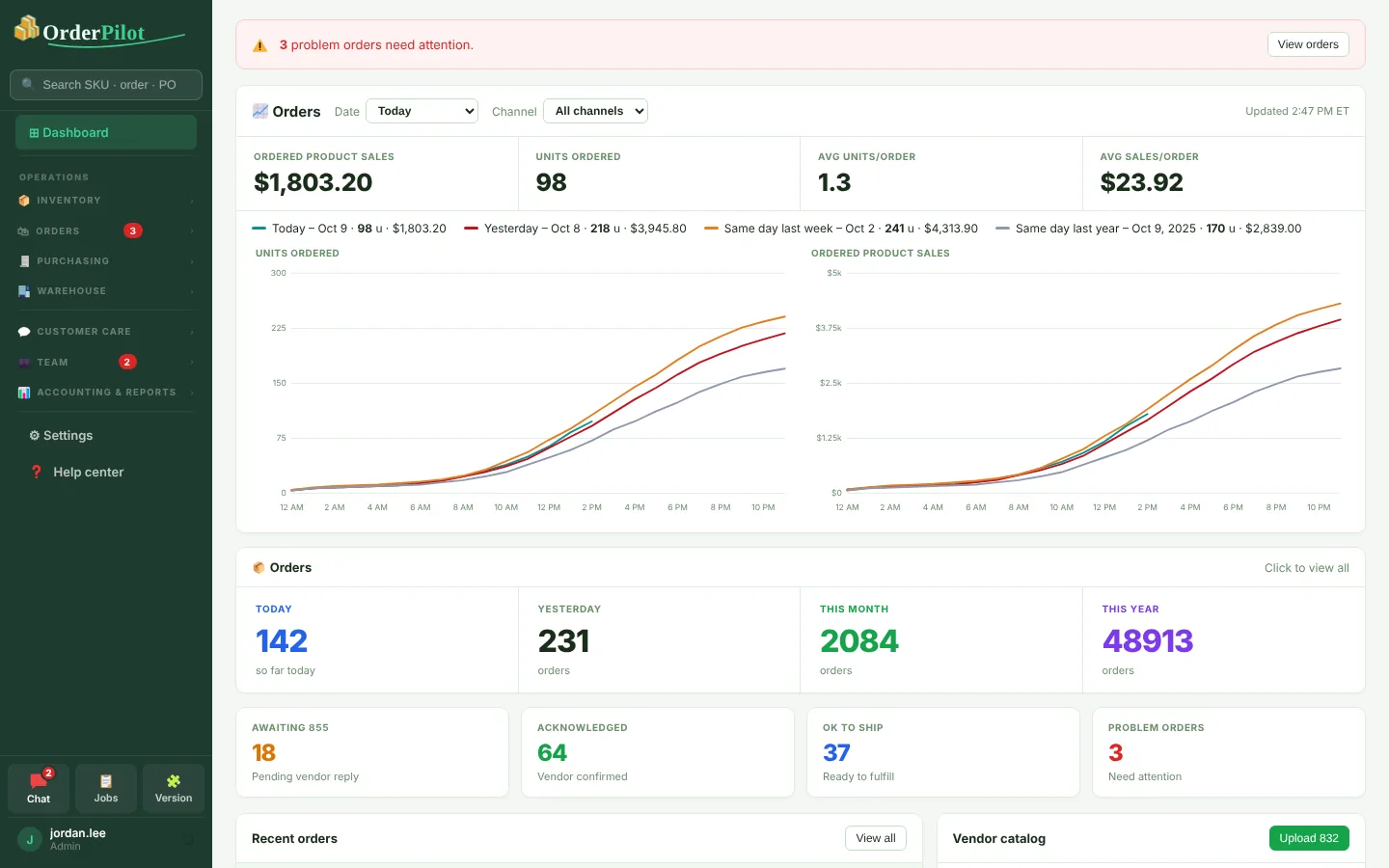This screenshot has height=868, width=1389.
Task: Open Version via the green puzzle icon
Action: pyautogui.click(x=174, y=781)
